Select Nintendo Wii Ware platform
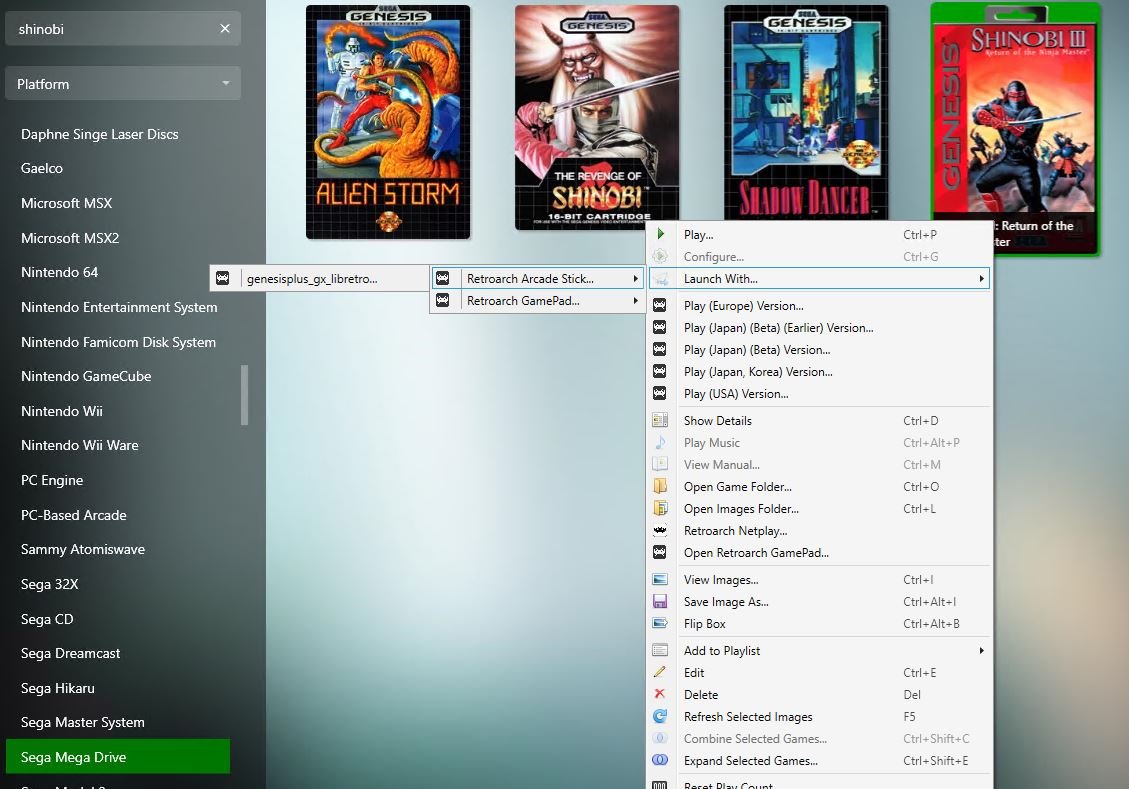The width and height of the screenshot is (1129, 789). click(x=79, y=445)
